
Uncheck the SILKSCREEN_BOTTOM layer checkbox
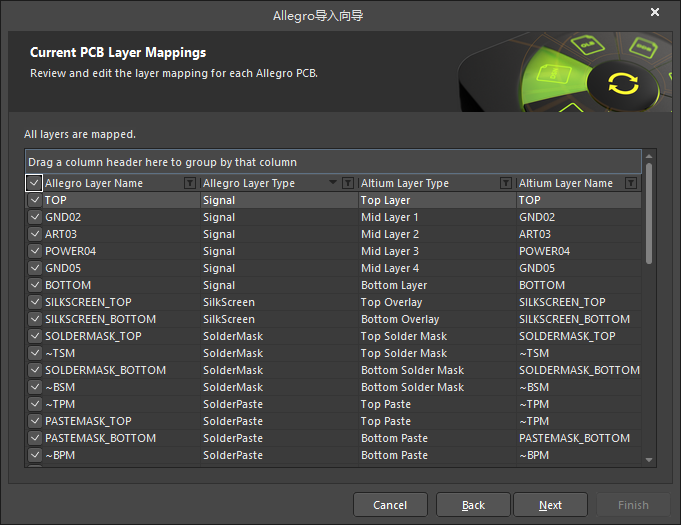tap(35, 319)
